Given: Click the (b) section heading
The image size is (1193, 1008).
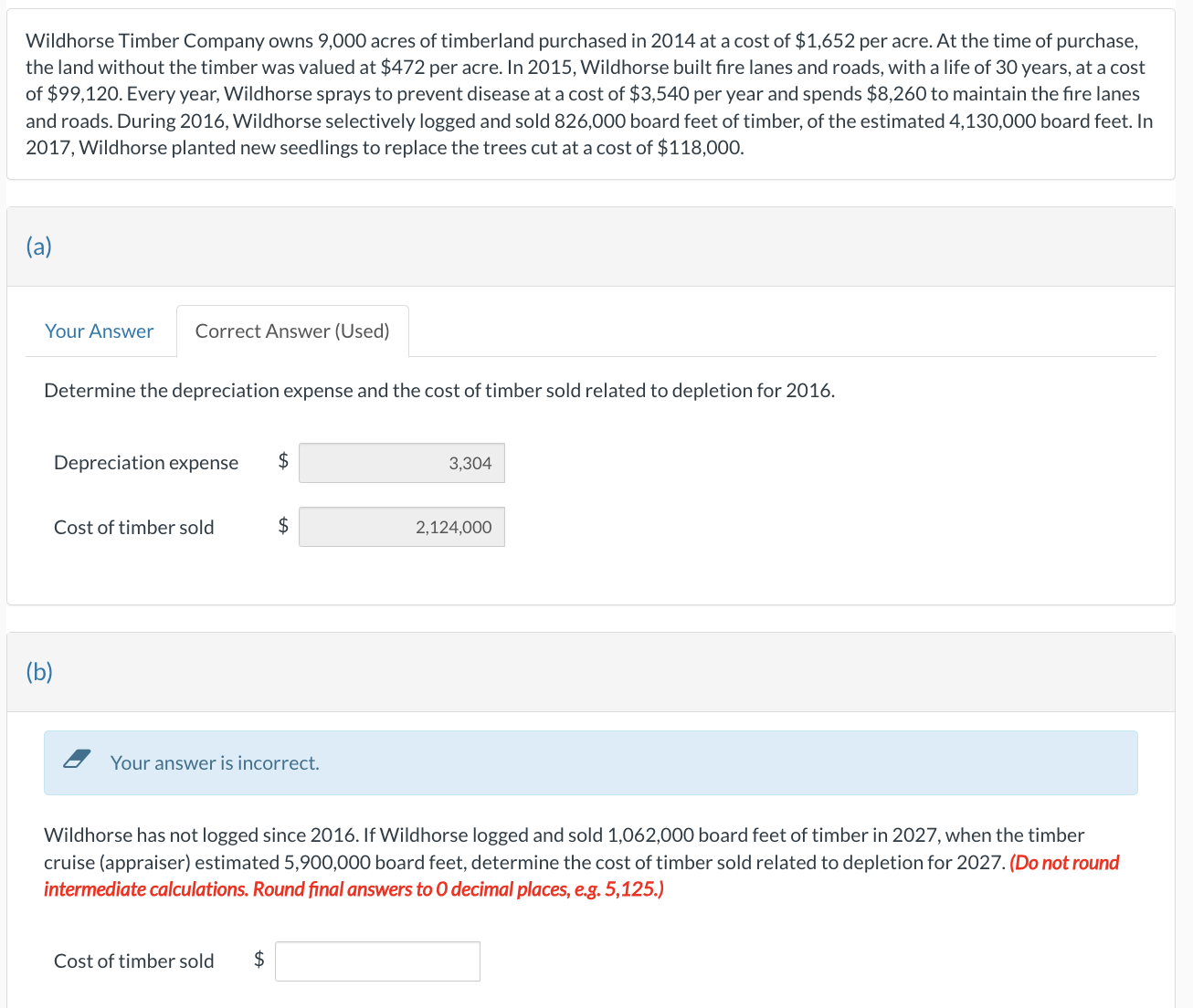Looking at the screenshot, I should [39, 672].
